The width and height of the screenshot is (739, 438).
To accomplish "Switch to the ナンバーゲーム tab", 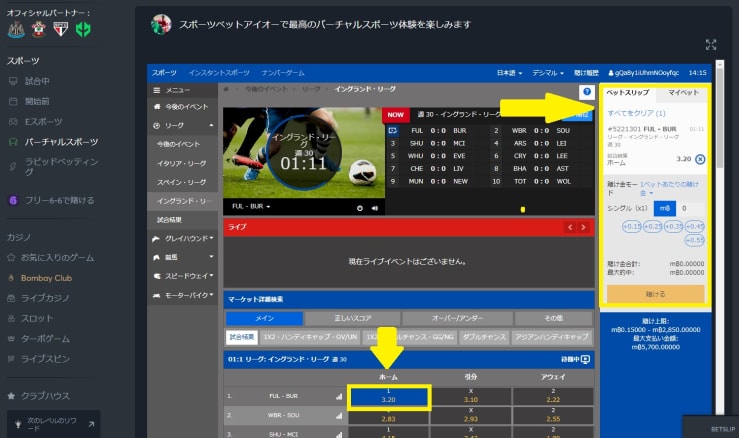I will [283, 73].
